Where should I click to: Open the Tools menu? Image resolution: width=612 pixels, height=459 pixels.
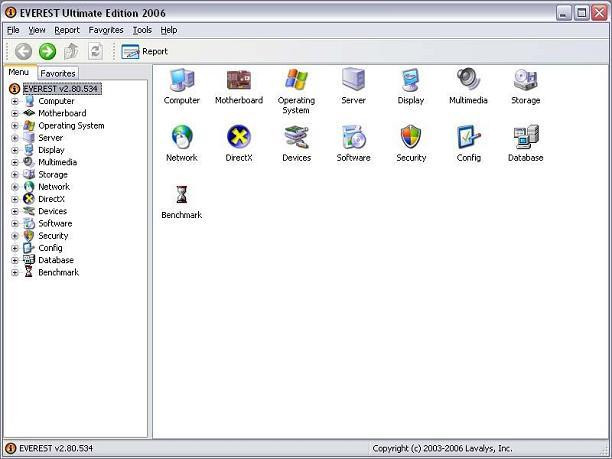point(142,30)
